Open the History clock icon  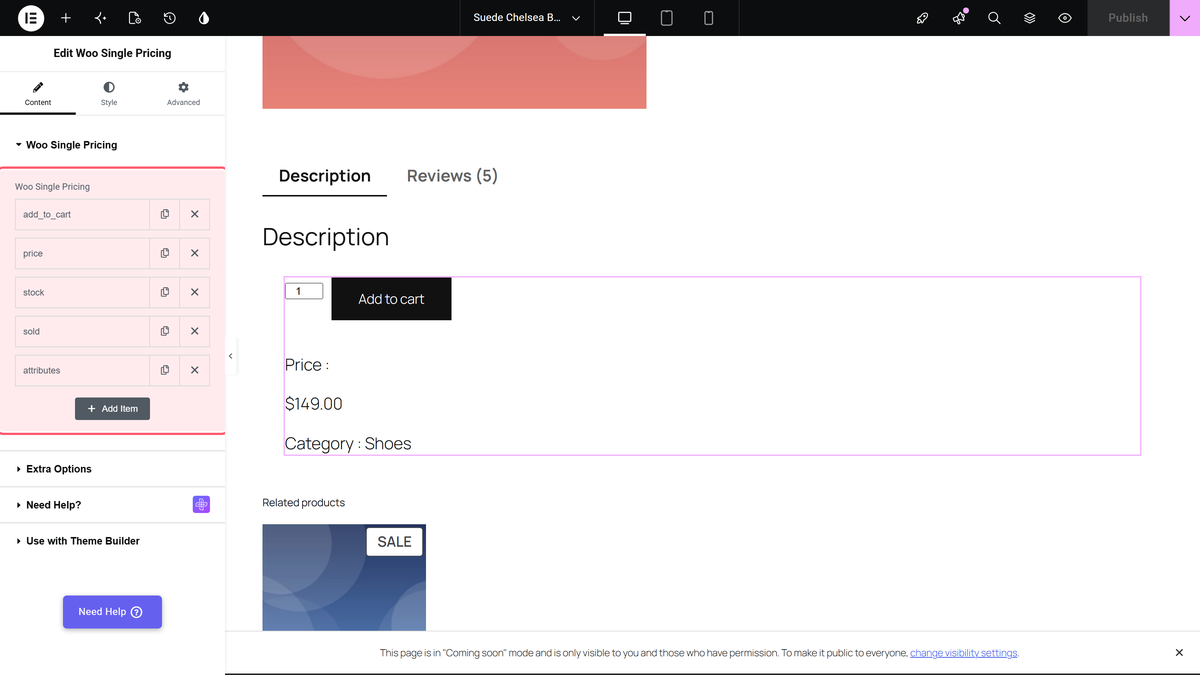(x=170, y=18)
